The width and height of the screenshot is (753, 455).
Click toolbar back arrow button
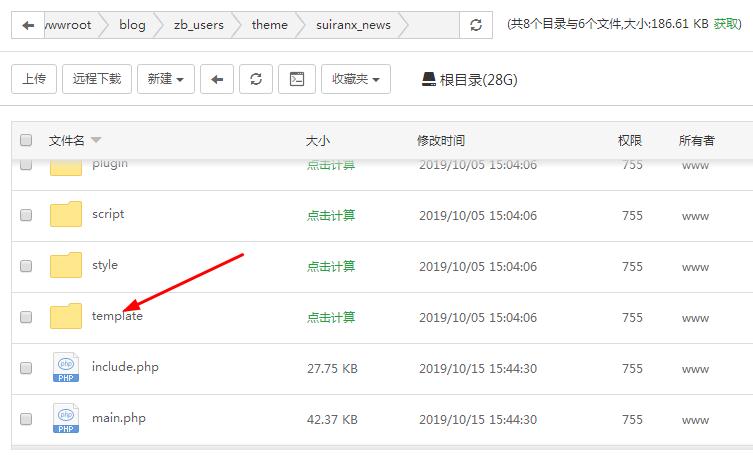217,79
